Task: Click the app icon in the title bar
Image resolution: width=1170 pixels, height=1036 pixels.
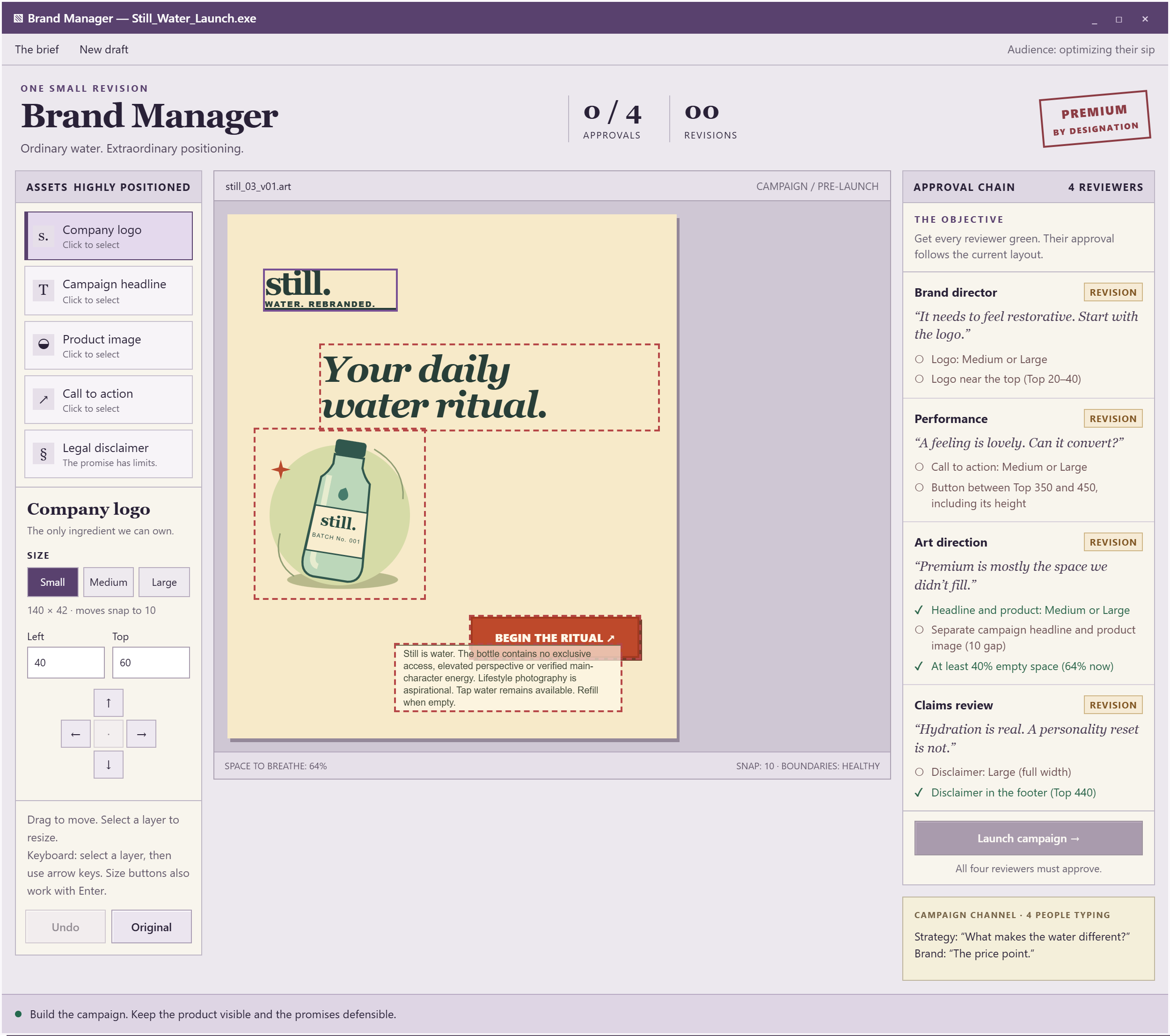Action: tap(18, 18)
